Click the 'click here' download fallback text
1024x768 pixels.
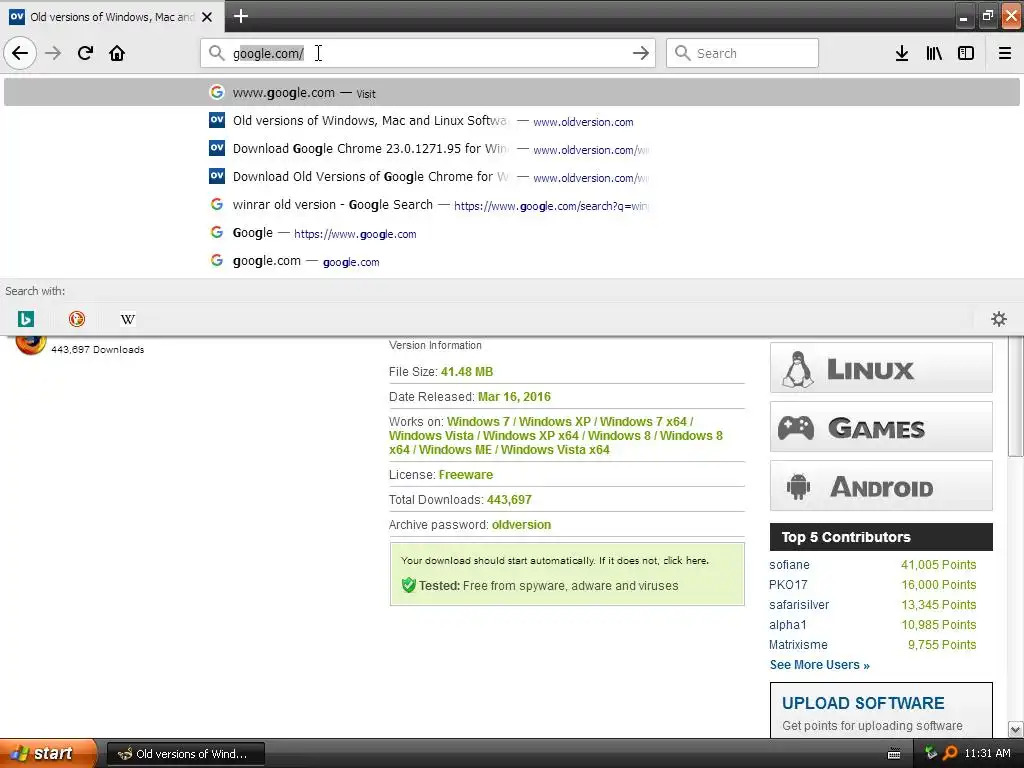click(x=685, y=560)
